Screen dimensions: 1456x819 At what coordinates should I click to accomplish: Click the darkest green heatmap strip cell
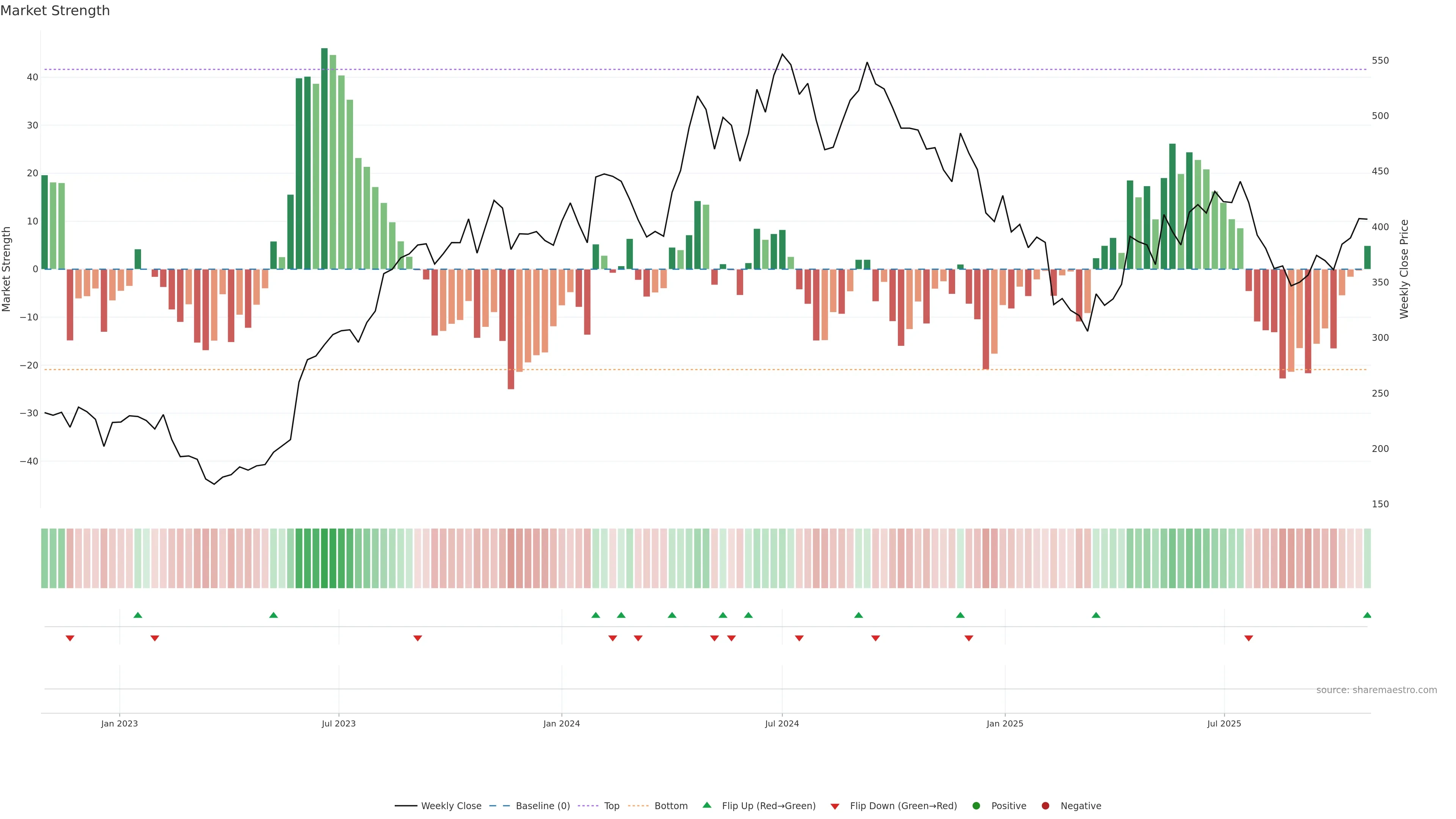click(x=325, y=558)
